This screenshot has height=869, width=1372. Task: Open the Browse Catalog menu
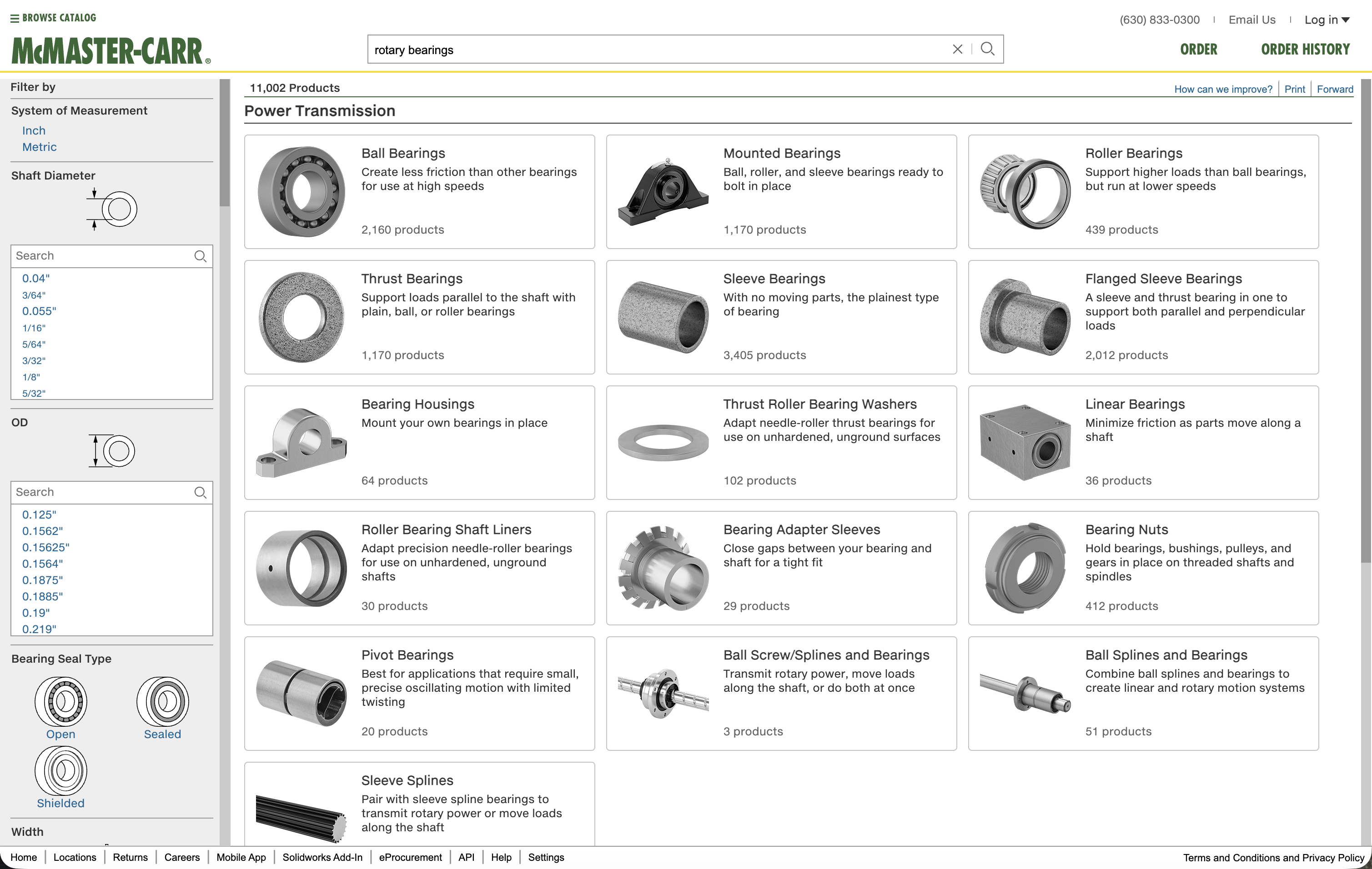pyautogui.click(x=54, y=18)
